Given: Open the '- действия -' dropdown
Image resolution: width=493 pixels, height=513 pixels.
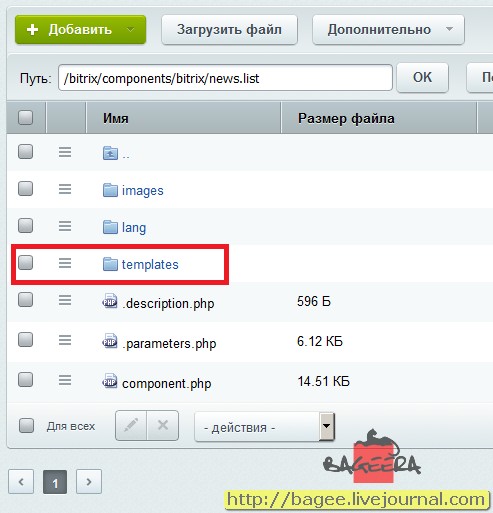Looking at the screenshot, I should [265, 427].
